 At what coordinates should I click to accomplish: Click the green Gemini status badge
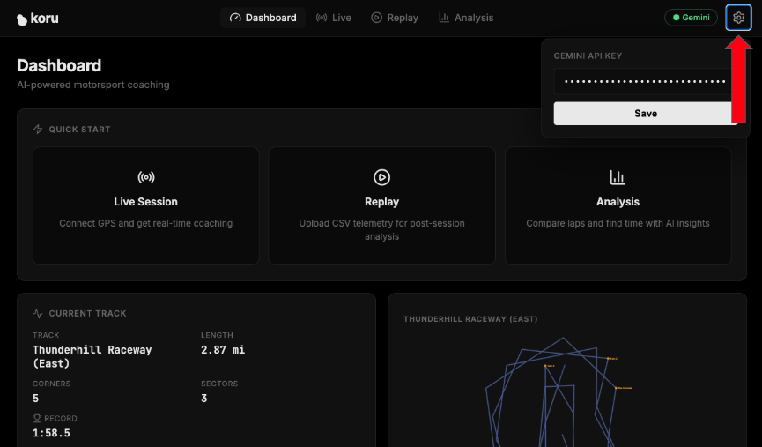coord(691,18)
